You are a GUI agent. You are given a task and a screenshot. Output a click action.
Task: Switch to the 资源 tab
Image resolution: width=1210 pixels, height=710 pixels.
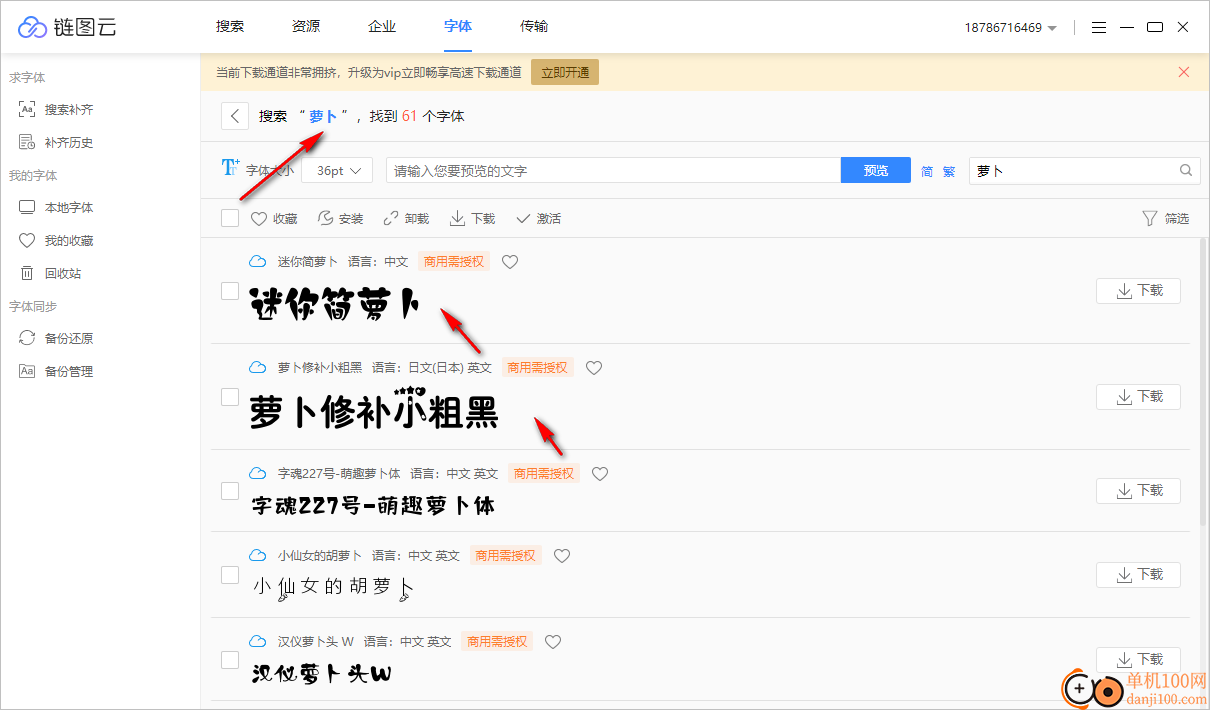click(305, 27)
